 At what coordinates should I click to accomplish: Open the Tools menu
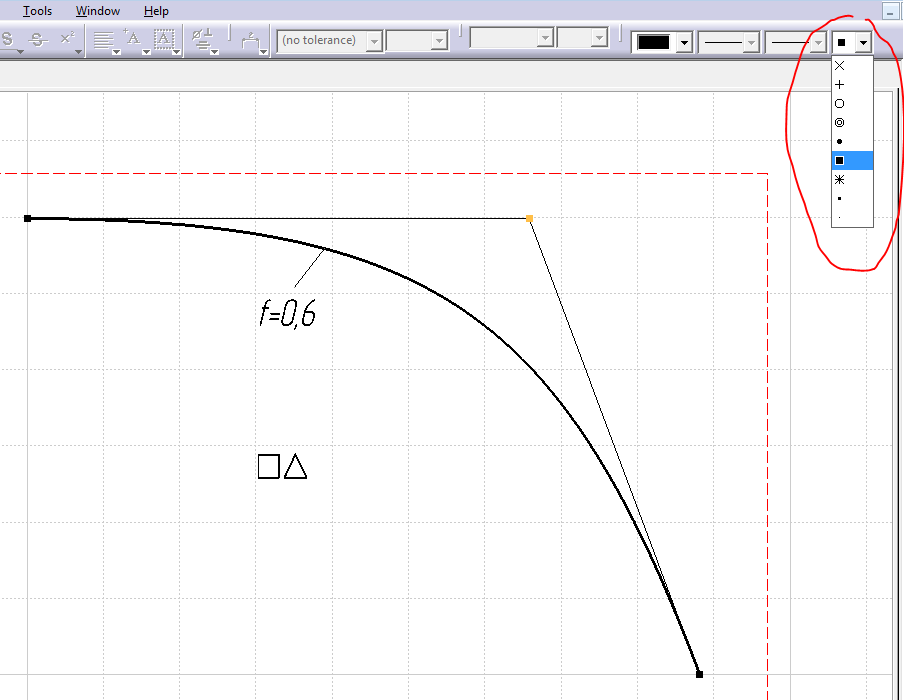[x=37, y=11]
